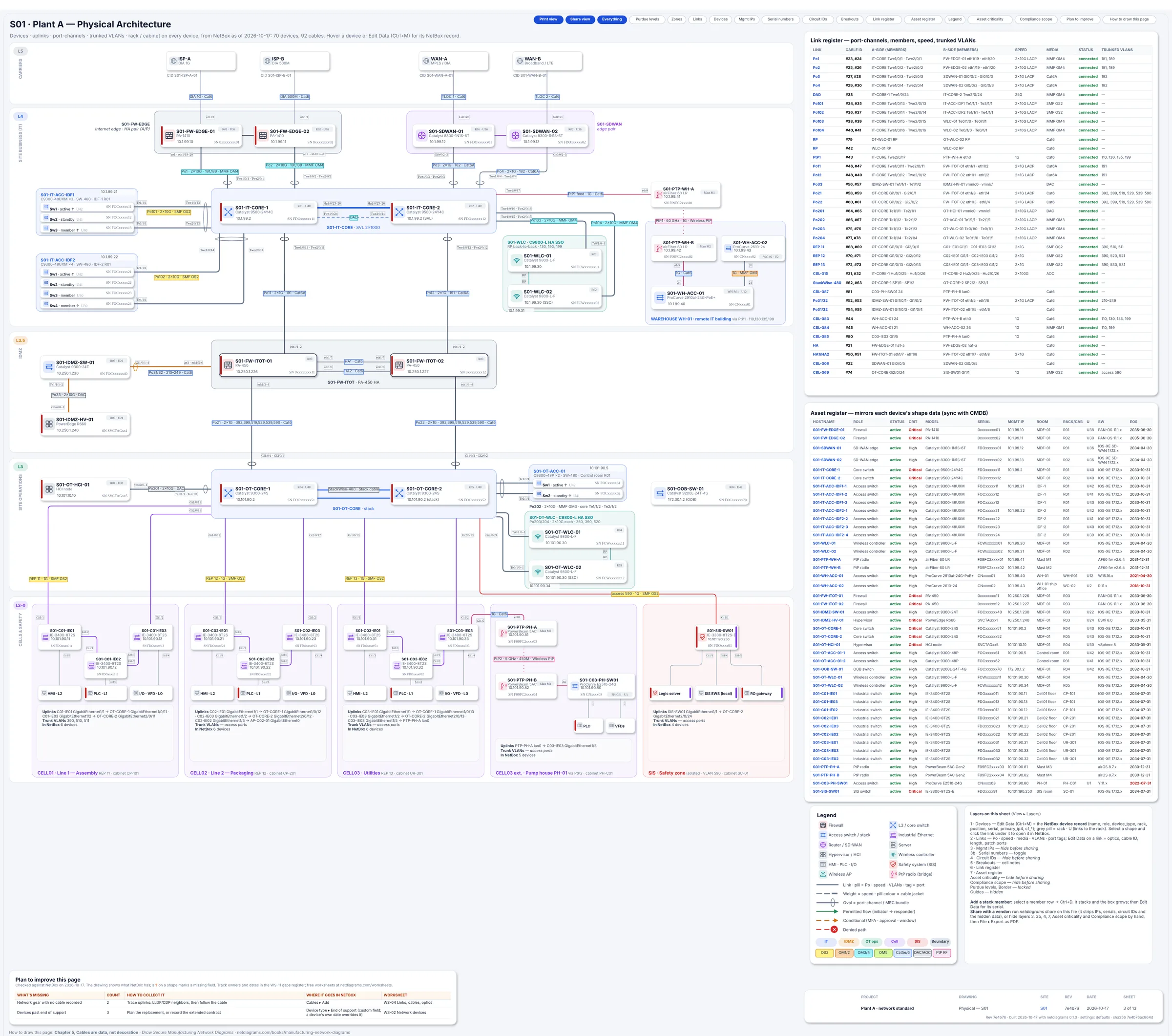Click the switch icon on S01-OOB-SW-01

(659, 493)
